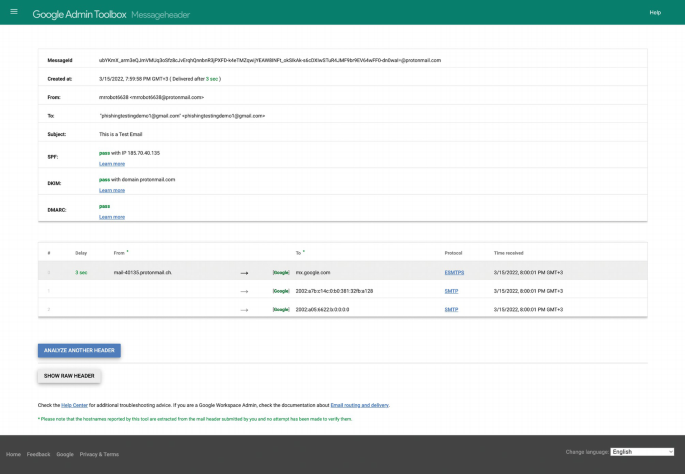This screenshot has height=474, width=685.
Task: Open SMTP link in third hop row
Action: [451, 310]
